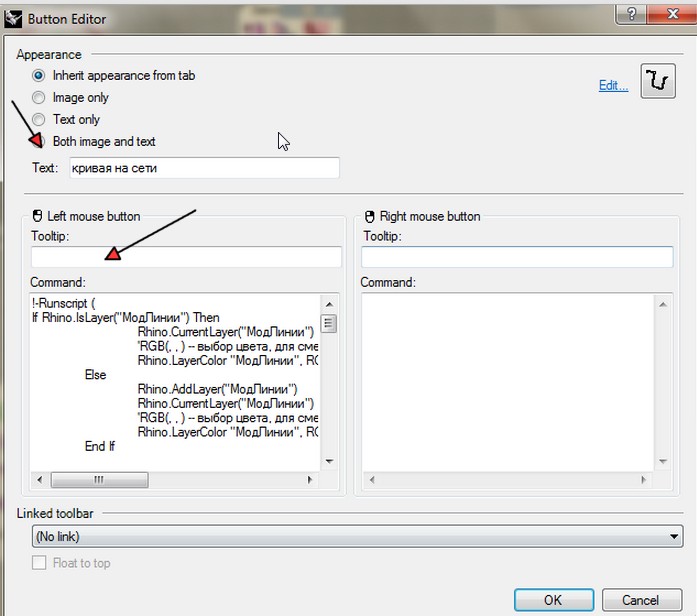Image resolution: width=697 pixels, height=616 pixels.
Task: Click the Rhino.AddLayer("МодЛинии") script line
Action: 217,389
